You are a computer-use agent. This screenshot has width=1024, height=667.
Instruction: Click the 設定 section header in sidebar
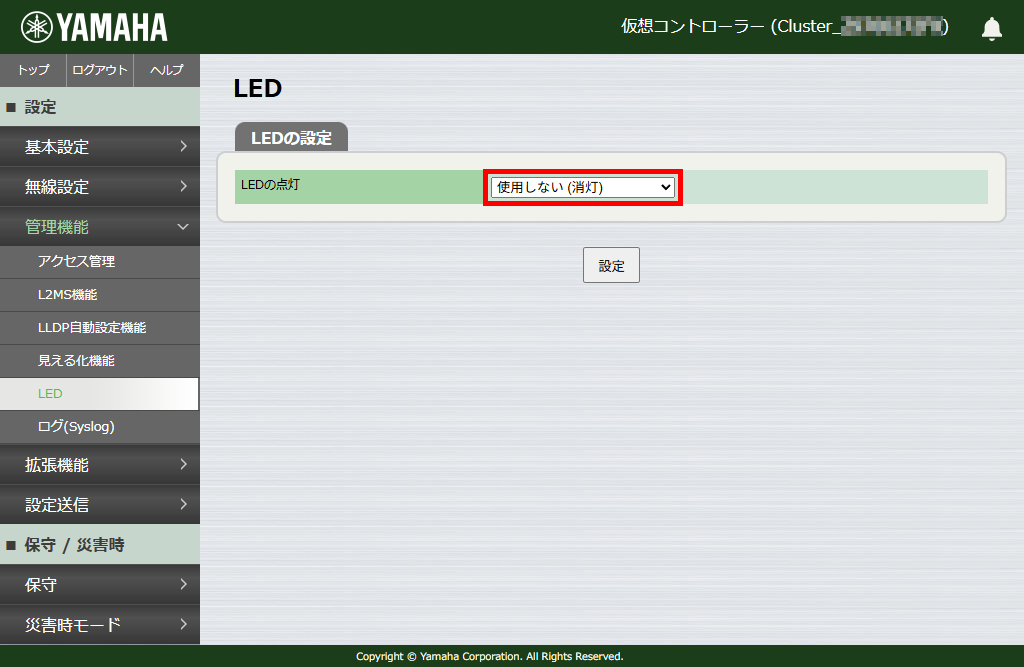coord(100,107)
